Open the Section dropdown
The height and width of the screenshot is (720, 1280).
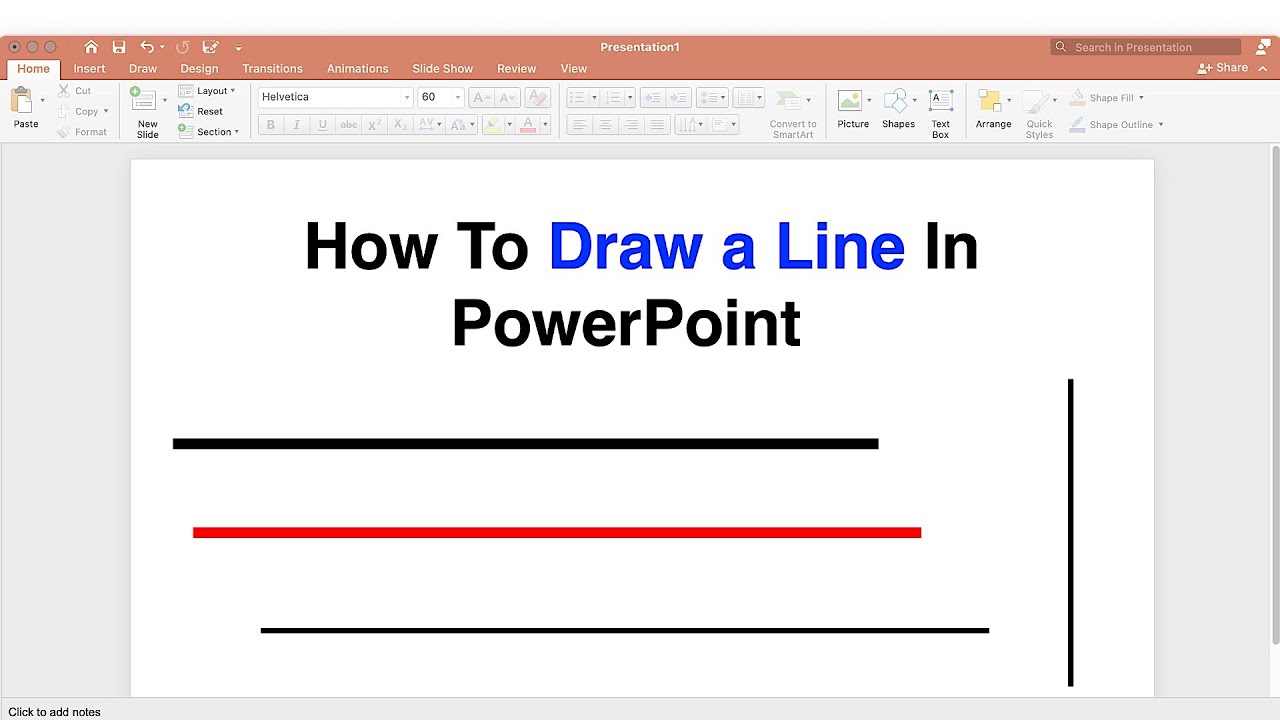[x=209, y=132]
